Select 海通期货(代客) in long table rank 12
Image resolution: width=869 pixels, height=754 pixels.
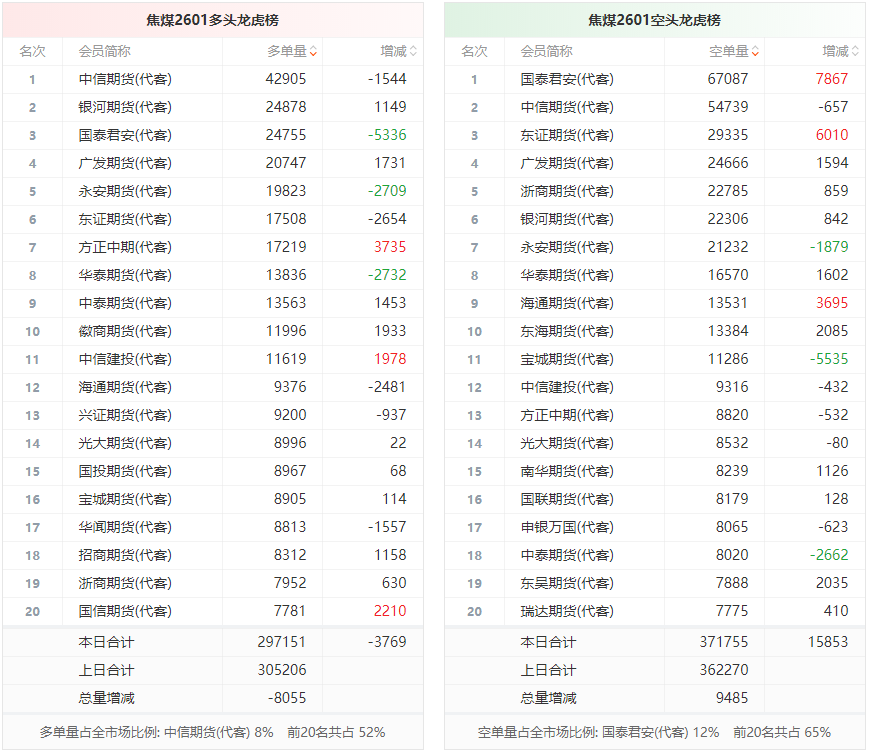coord(125,387)
